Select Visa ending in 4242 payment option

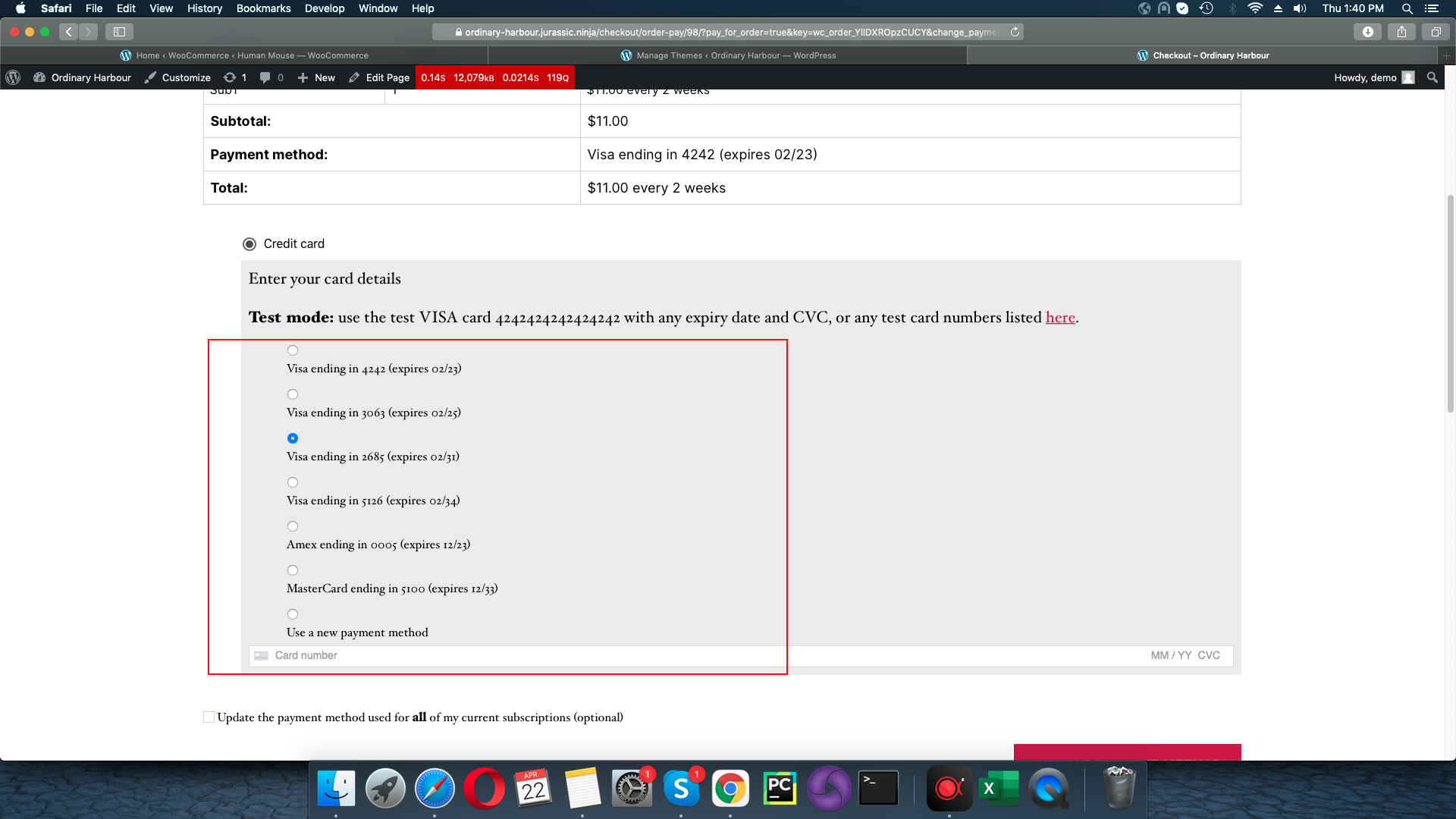[x=293, y=350]
